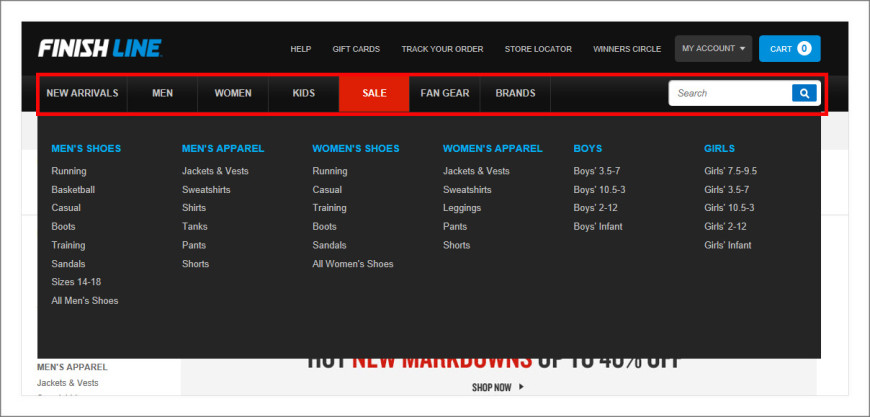Click the search magnifier button
The width and height of the screenshot is (870, 417).
pos(804,93)
